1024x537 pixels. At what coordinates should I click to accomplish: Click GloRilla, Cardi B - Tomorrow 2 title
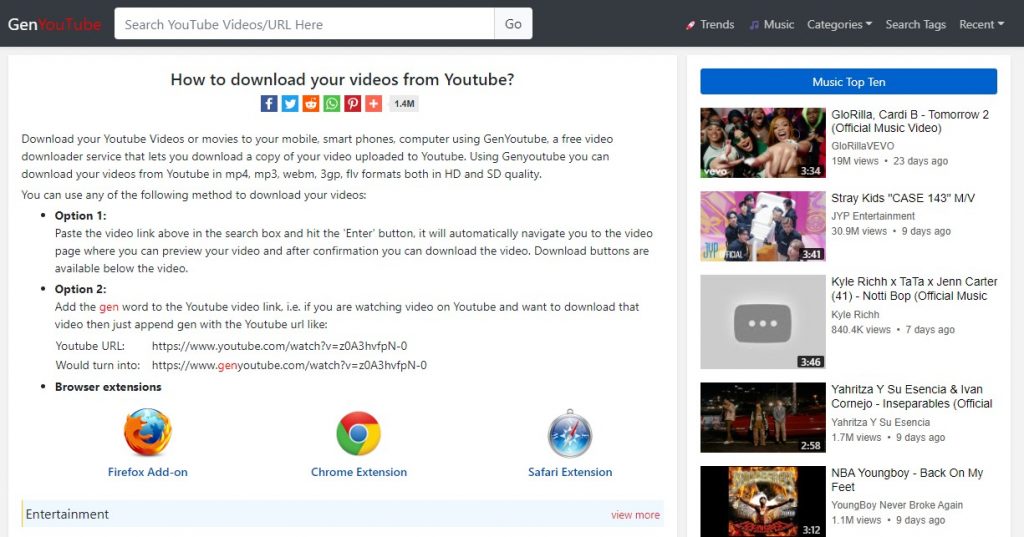pos(910,122)
